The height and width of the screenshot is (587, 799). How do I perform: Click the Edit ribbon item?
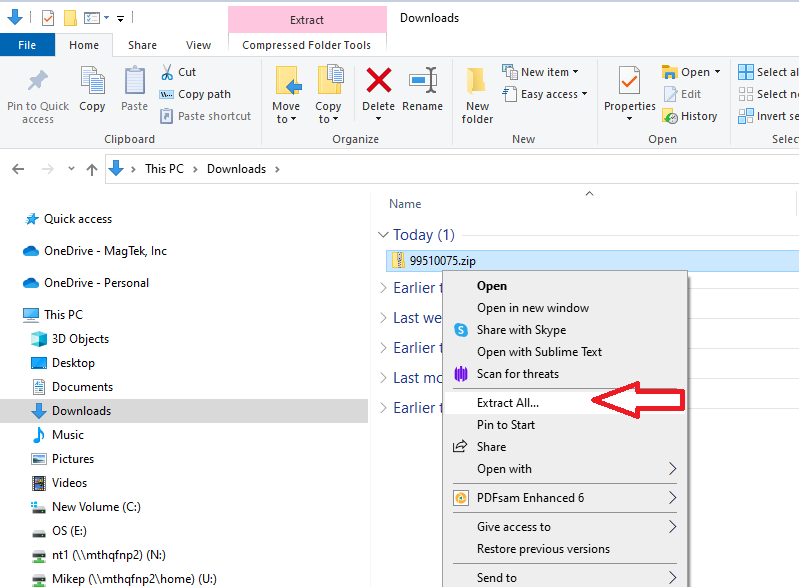682,94
